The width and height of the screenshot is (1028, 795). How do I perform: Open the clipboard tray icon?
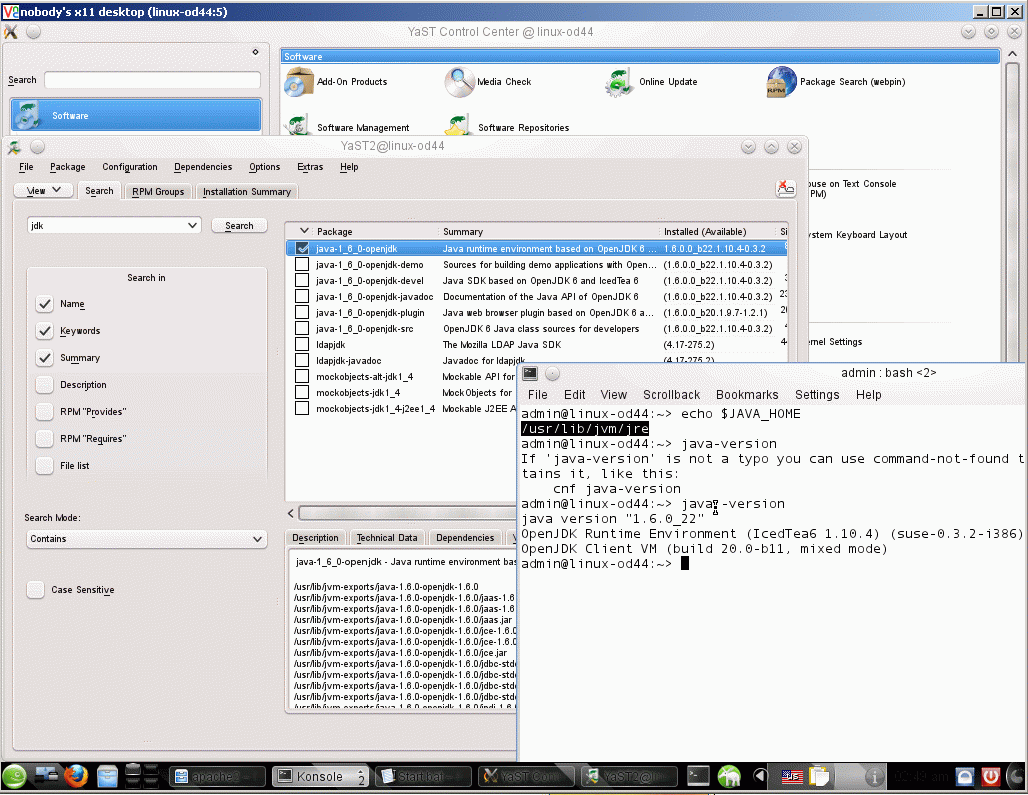pyautogui.click(x=819, y=777)
